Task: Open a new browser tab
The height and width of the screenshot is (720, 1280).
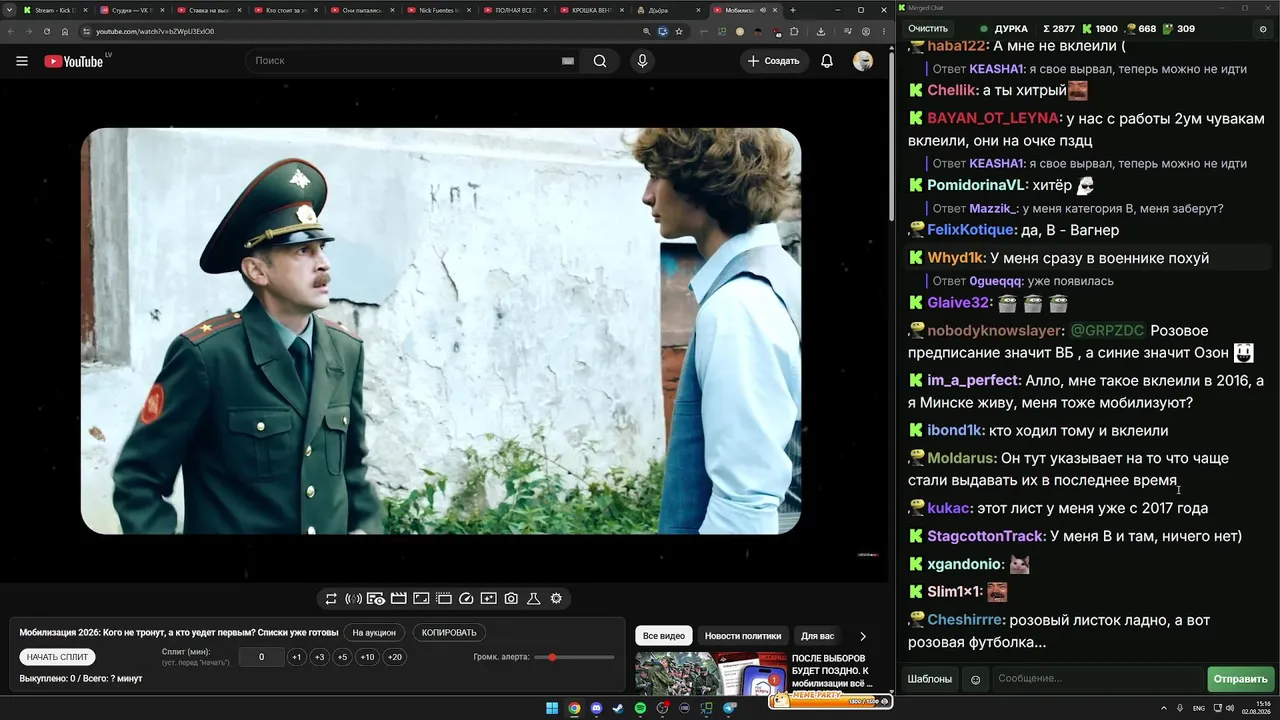Action: [793, 10]
